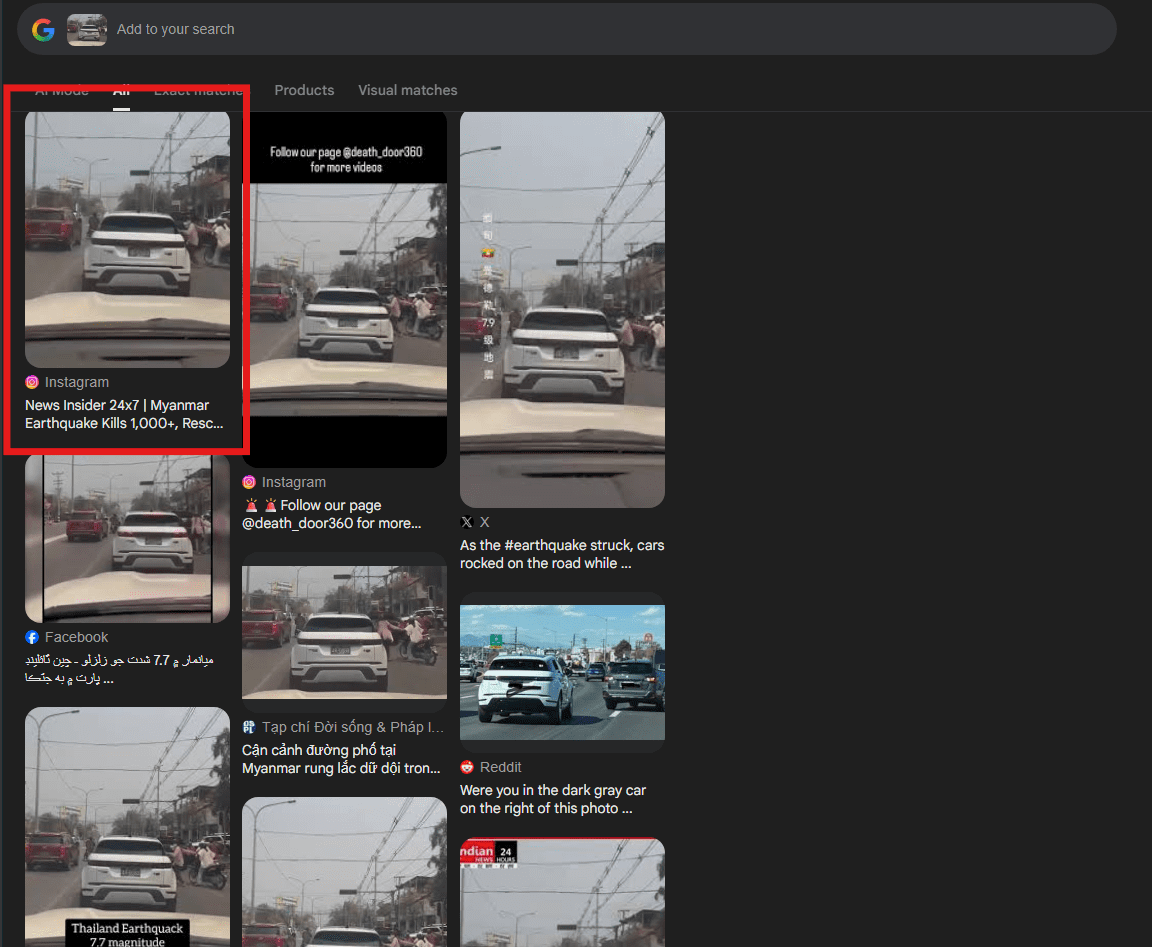Open 'Follow our page @death_door360' result link

330,514
